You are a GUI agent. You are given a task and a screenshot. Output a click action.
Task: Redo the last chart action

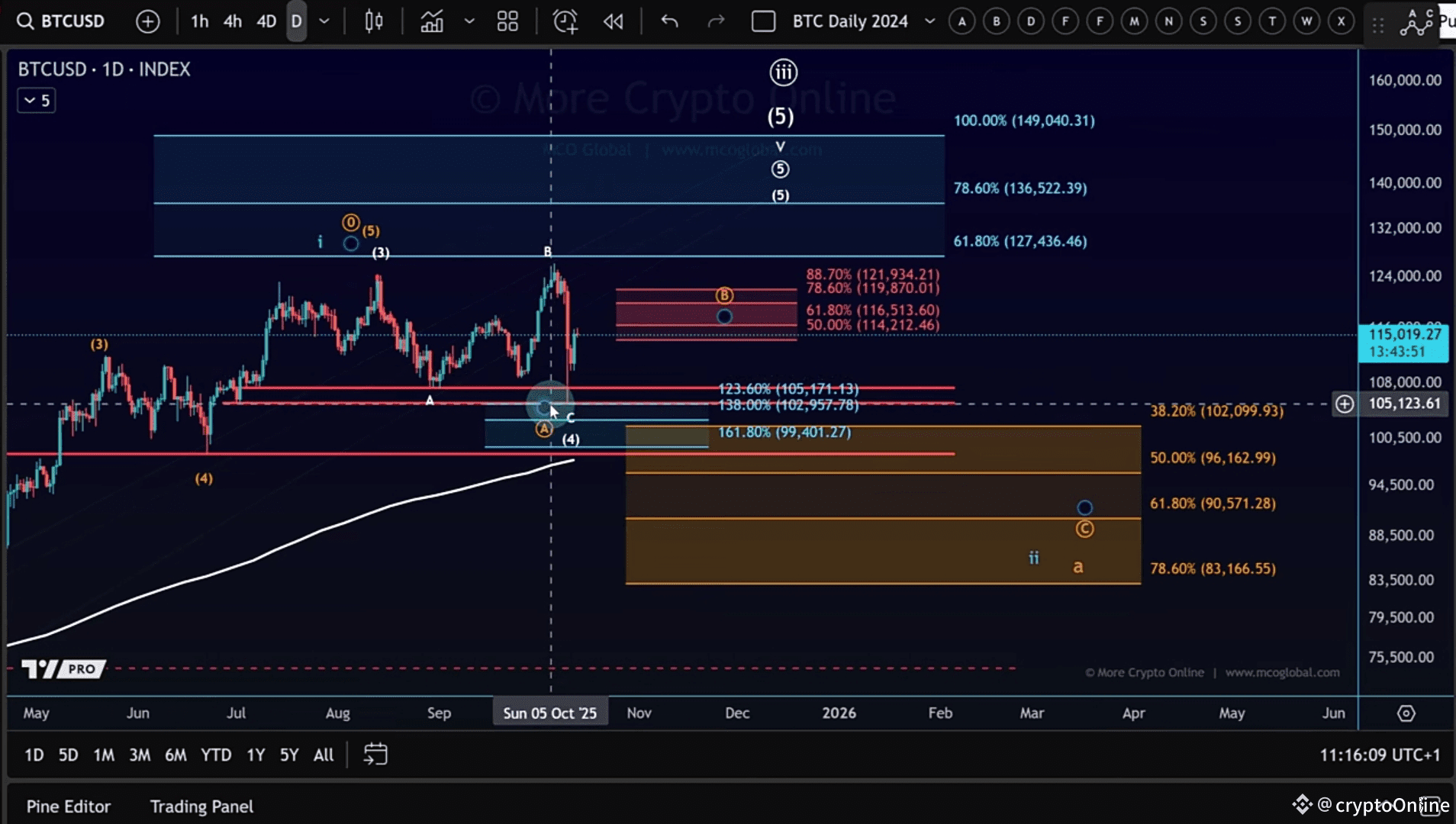pyautogui.click(x=716, y=21)
